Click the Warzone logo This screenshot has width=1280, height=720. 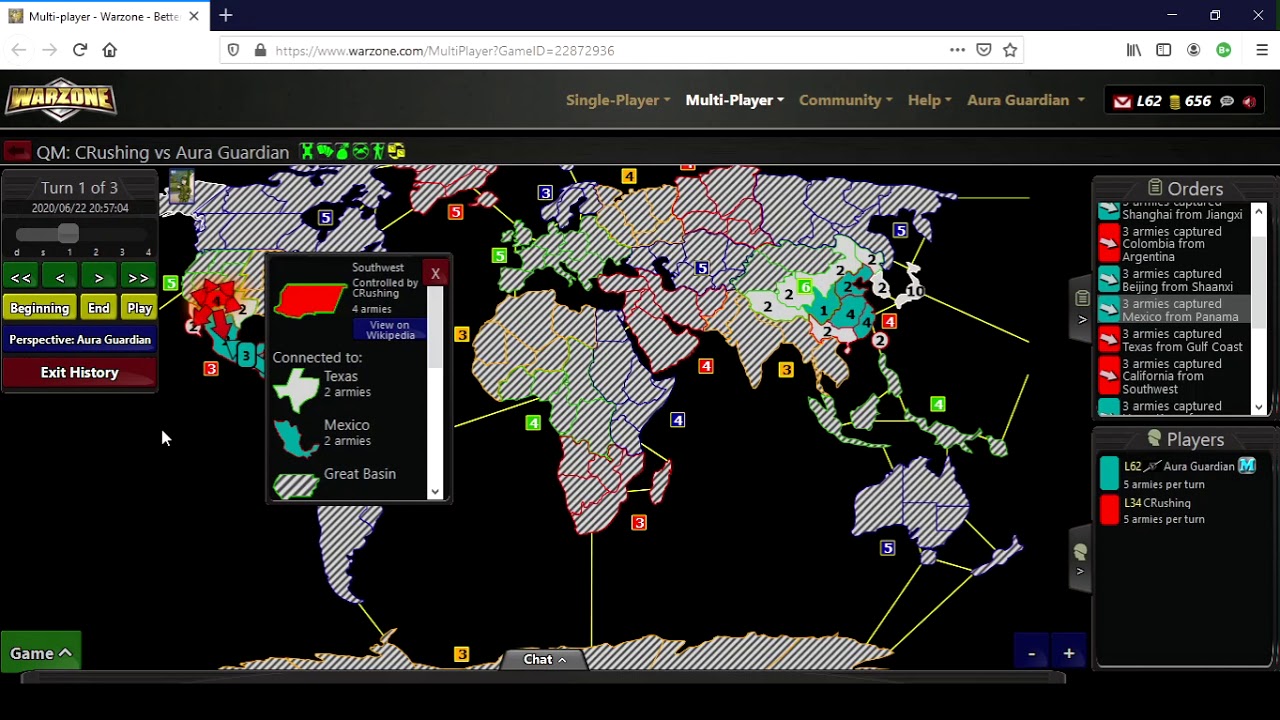pyautogui.click(x=61, y=100)
